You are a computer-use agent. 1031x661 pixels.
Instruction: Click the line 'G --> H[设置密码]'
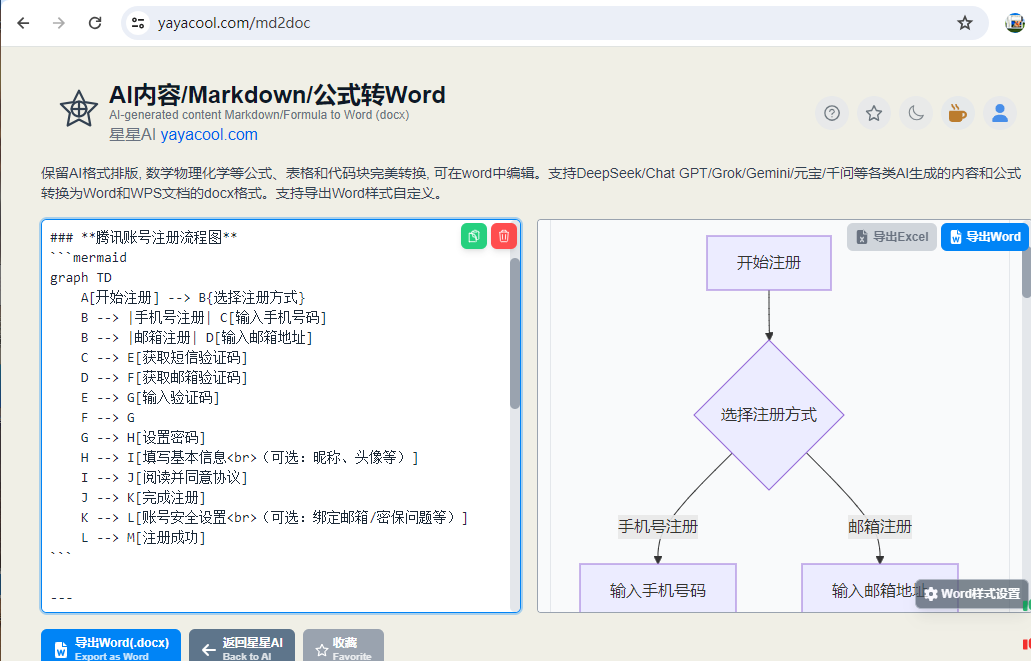[143, 437]
